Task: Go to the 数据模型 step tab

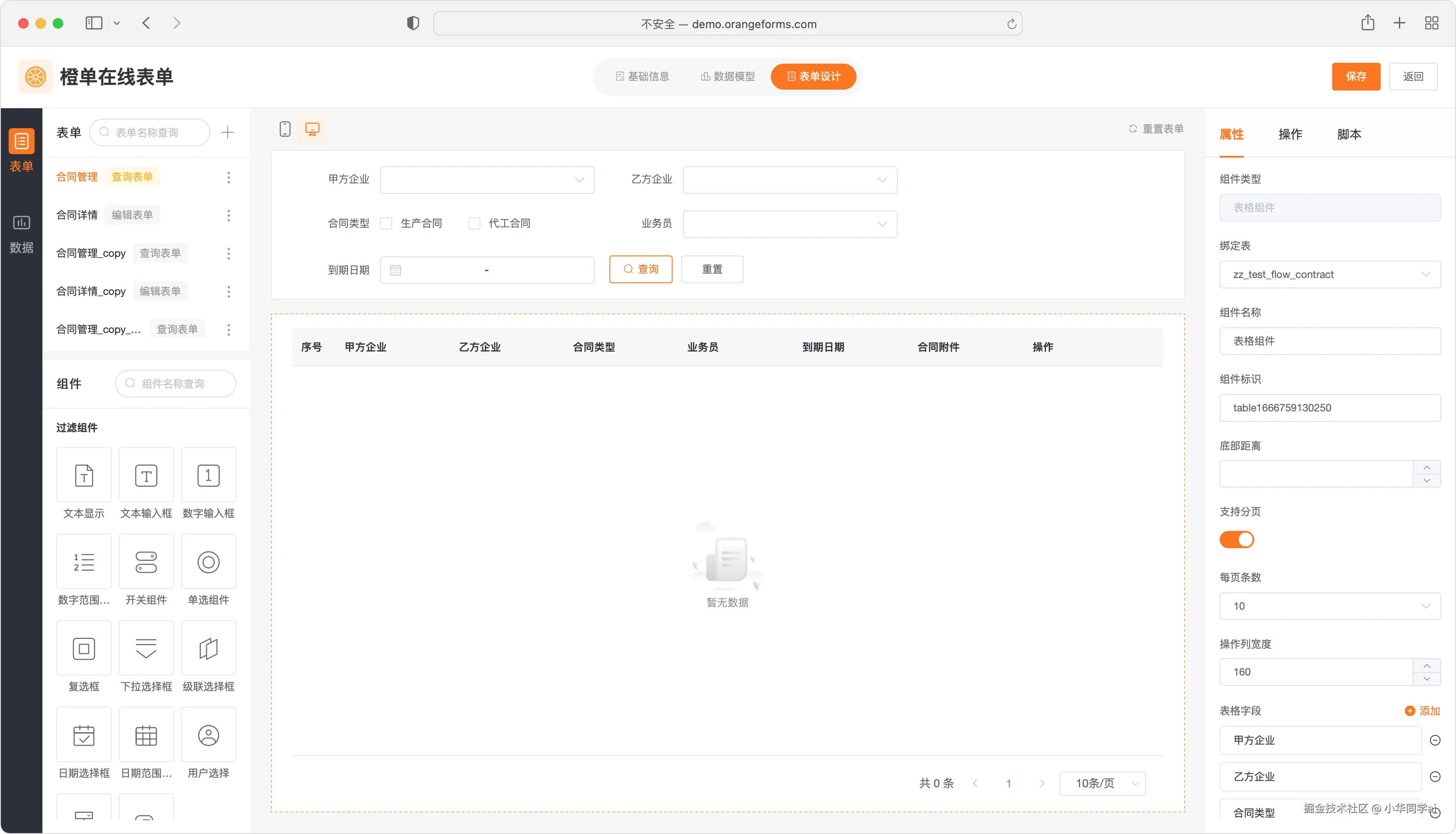Action: pos(727,77)
